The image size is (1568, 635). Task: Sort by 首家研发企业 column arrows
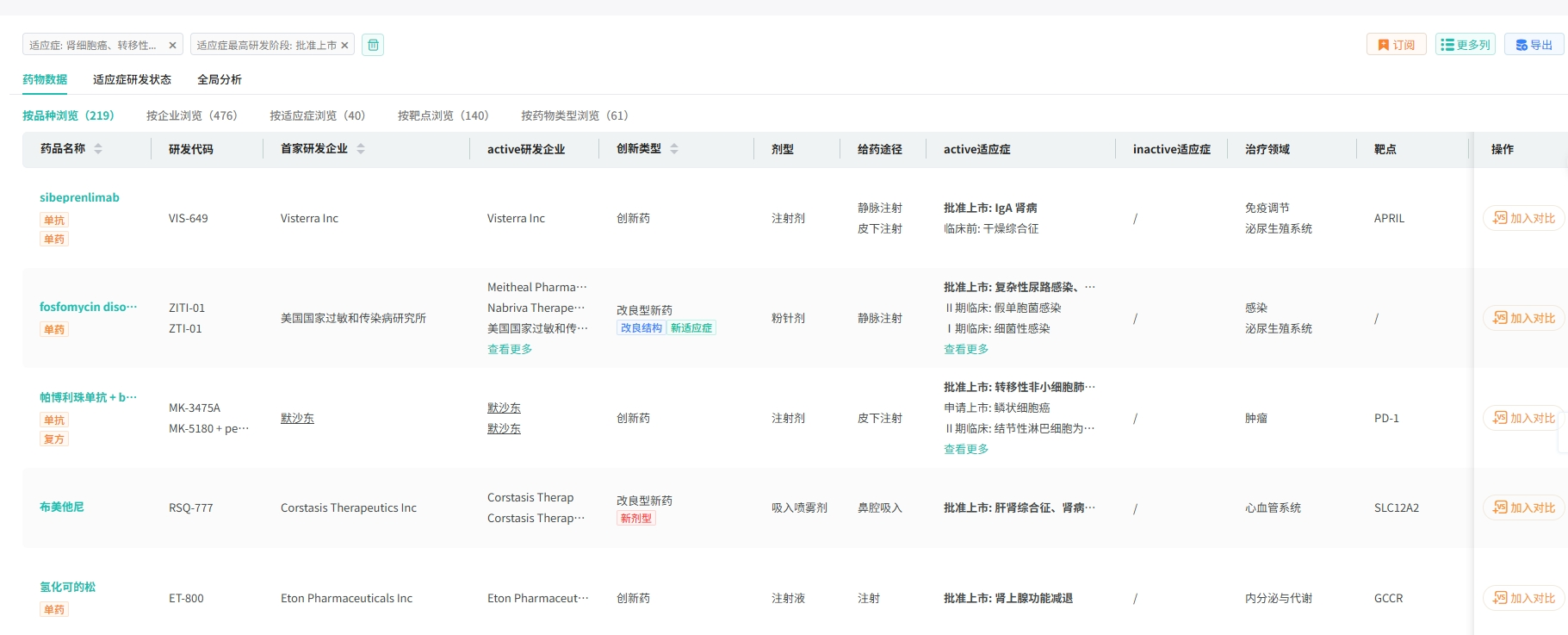click(x=361, y=149)
